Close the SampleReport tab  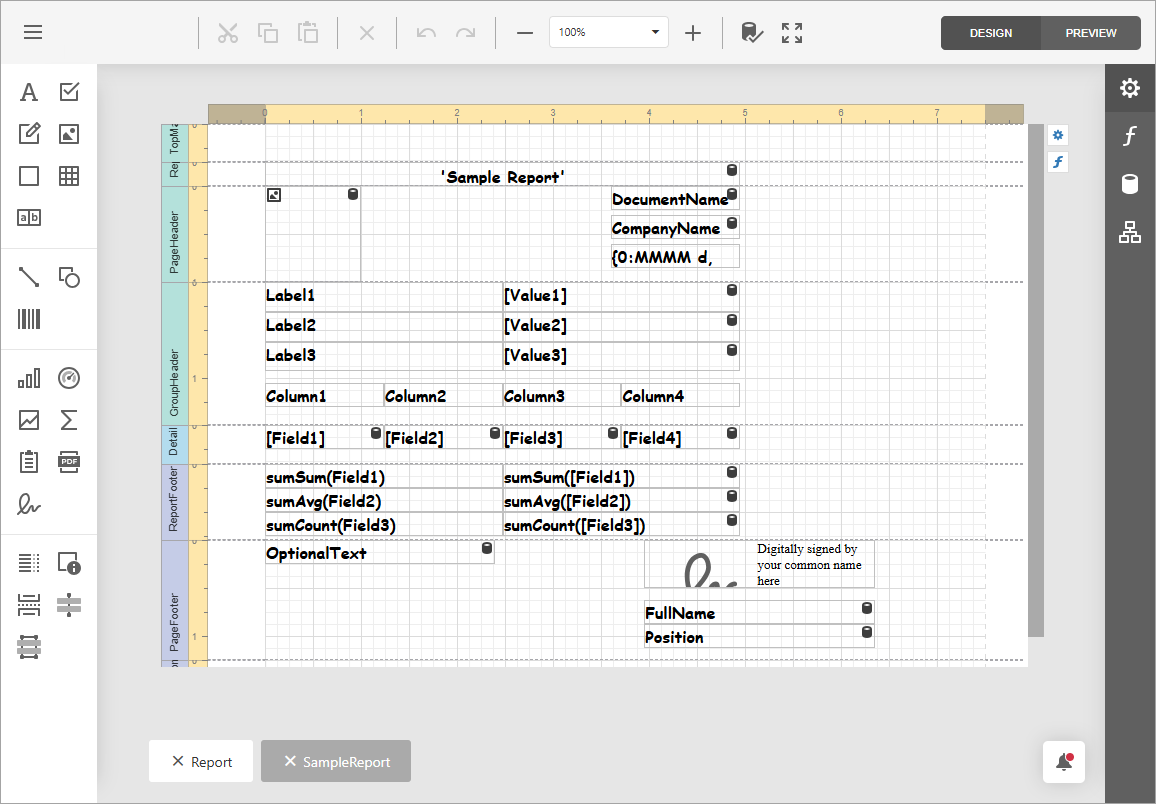[290, 761]
